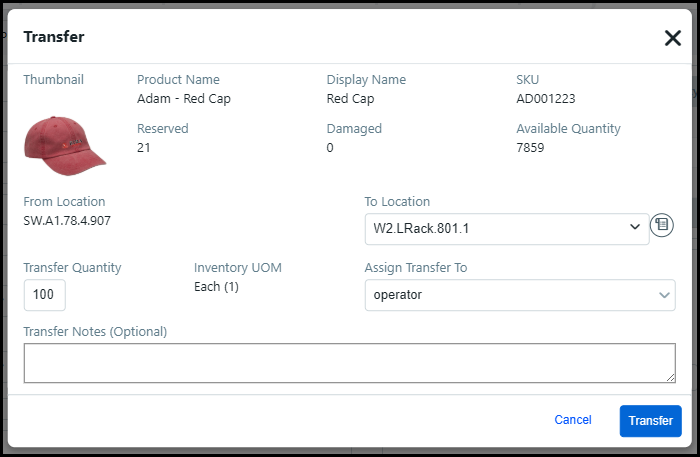Screen dimensions: 700x457
Task: Open the location list icon beside To Location
Action: coord(661,226)
